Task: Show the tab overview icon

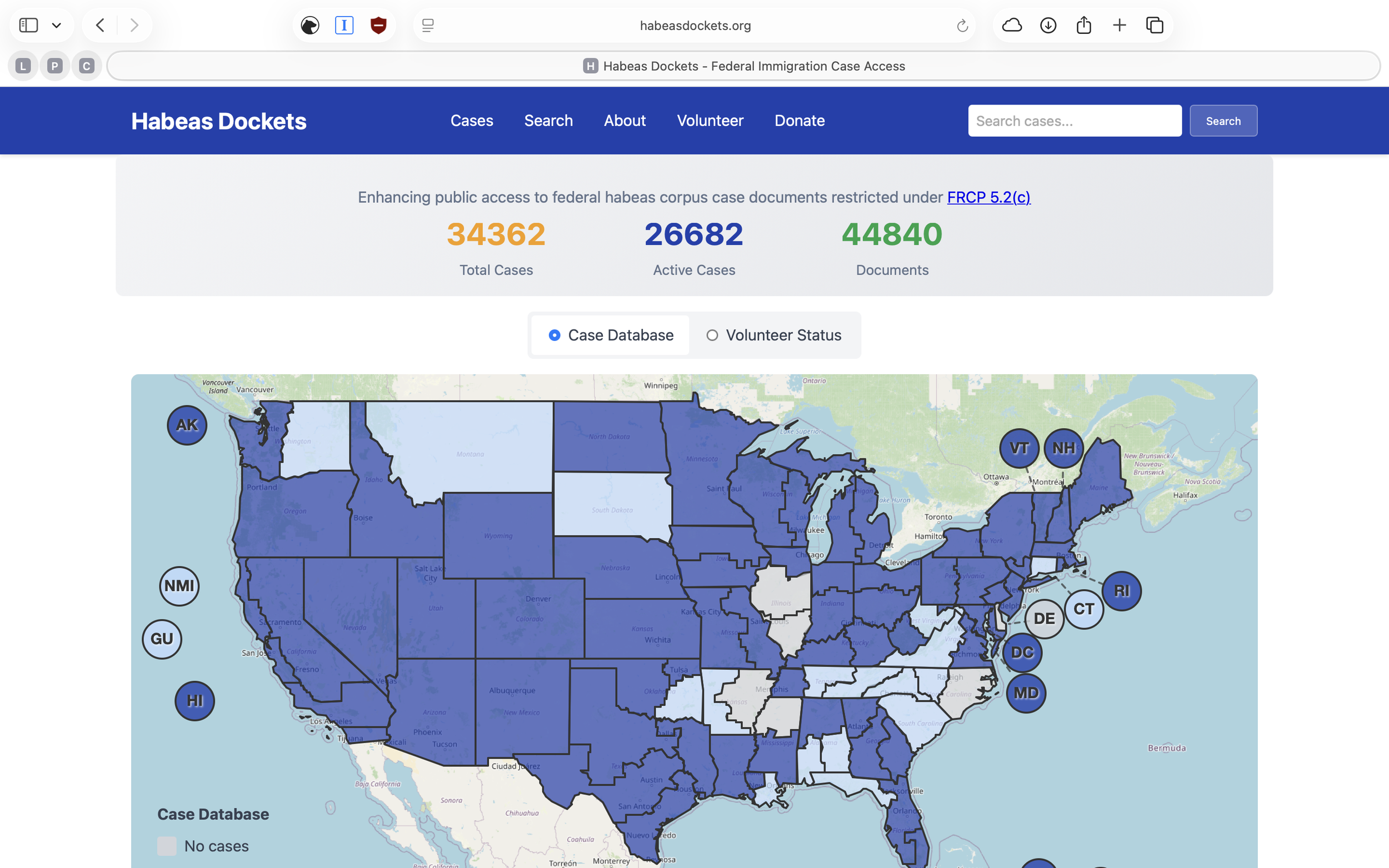Action: [x=1155, y=25]
